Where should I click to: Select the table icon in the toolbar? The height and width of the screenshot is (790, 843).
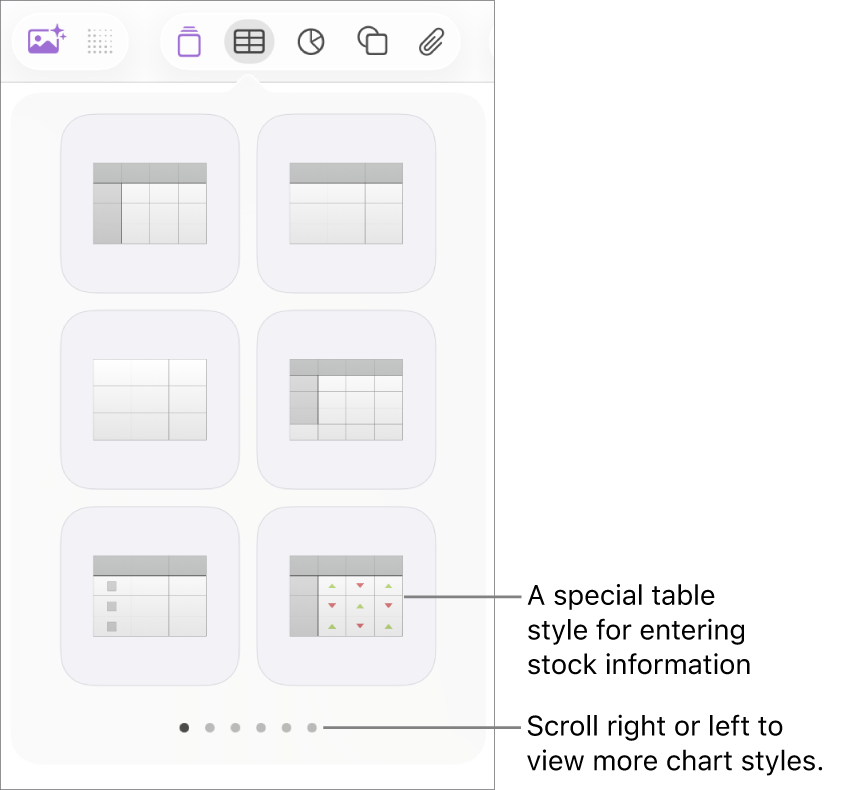[249, 40]
